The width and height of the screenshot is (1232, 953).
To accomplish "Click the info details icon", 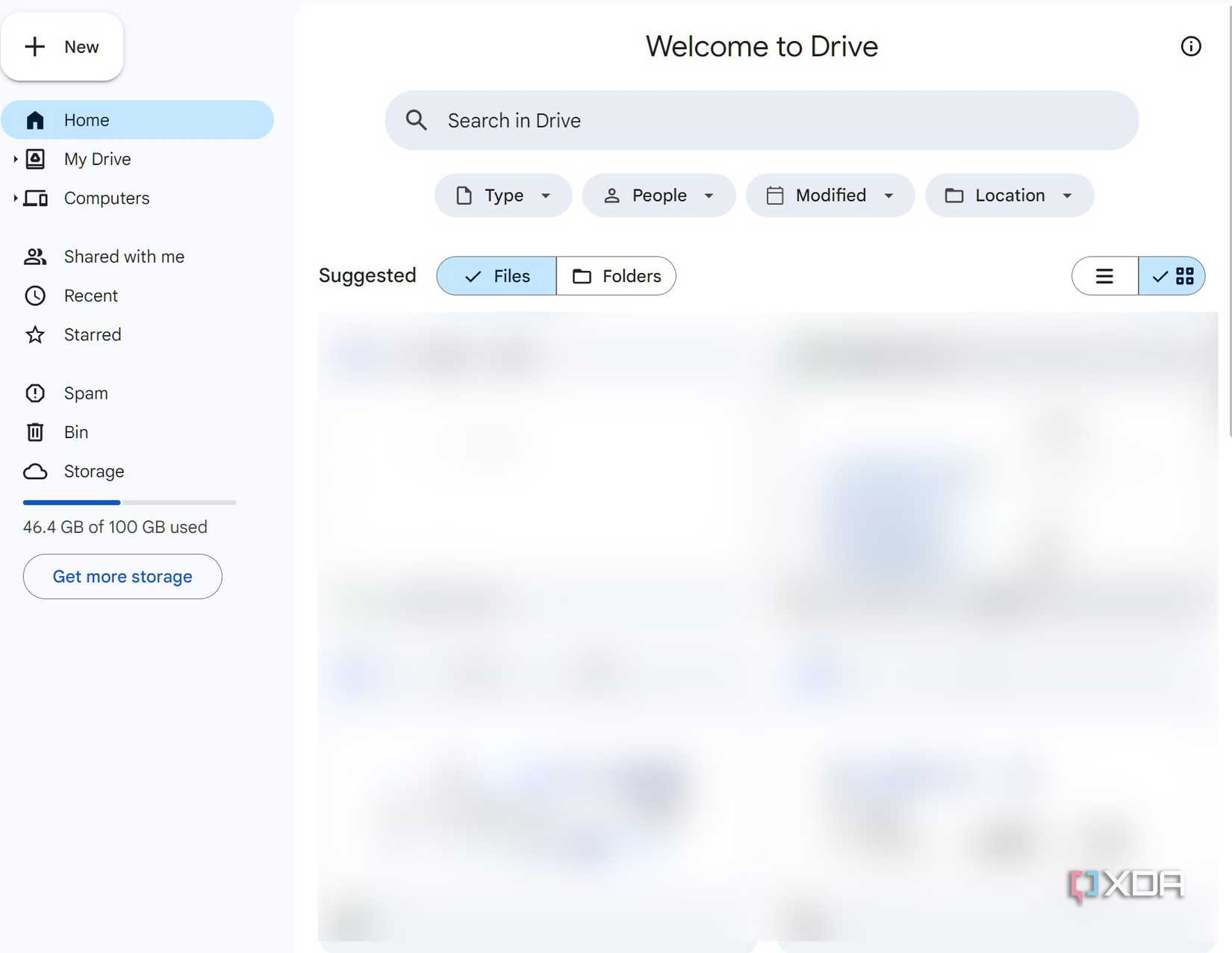I will (x=1191, y=46).
